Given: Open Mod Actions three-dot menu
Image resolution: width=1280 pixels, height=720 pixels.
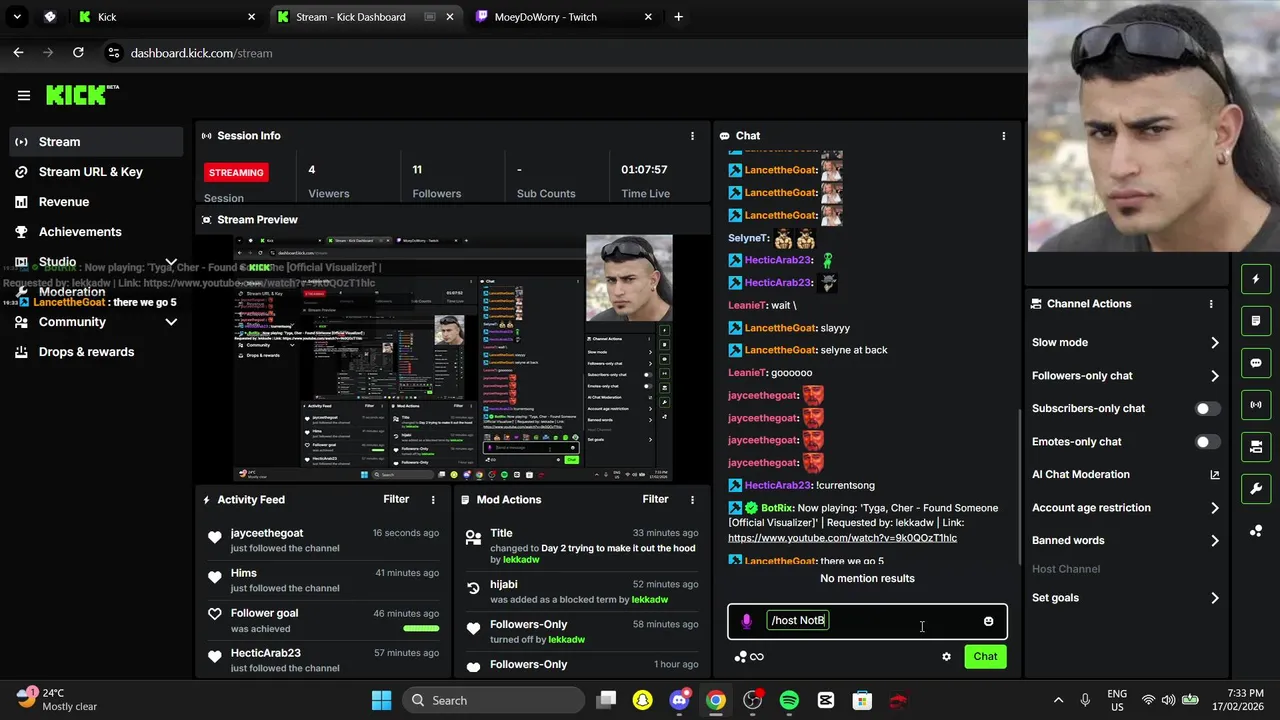Looking at the screenshot, I should tap(692, 500).
